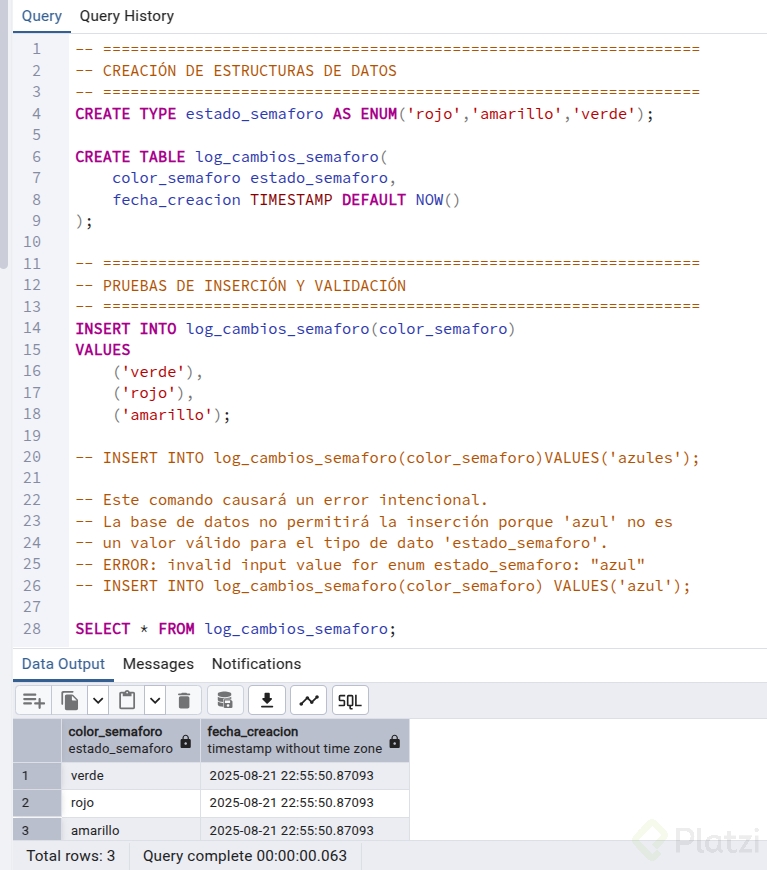Click the commented INSERT with 'azules' line
The width and height of the screenshot is (767, 870).
click(x=387, y=458)
